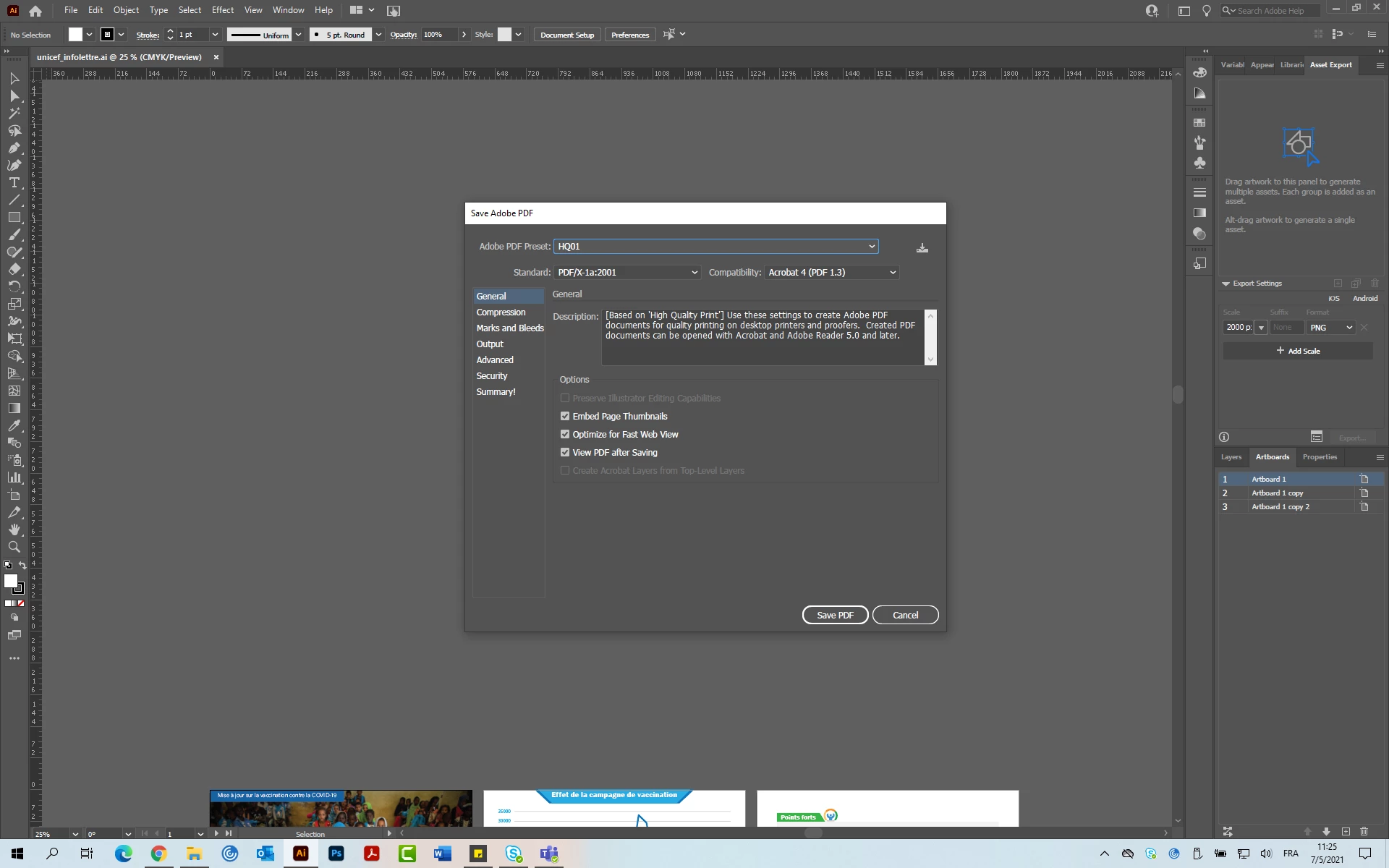Select the Type tool in toolbar
Image resolution: width=1389 pixels, height=868 pixels.
click(14, 183)
